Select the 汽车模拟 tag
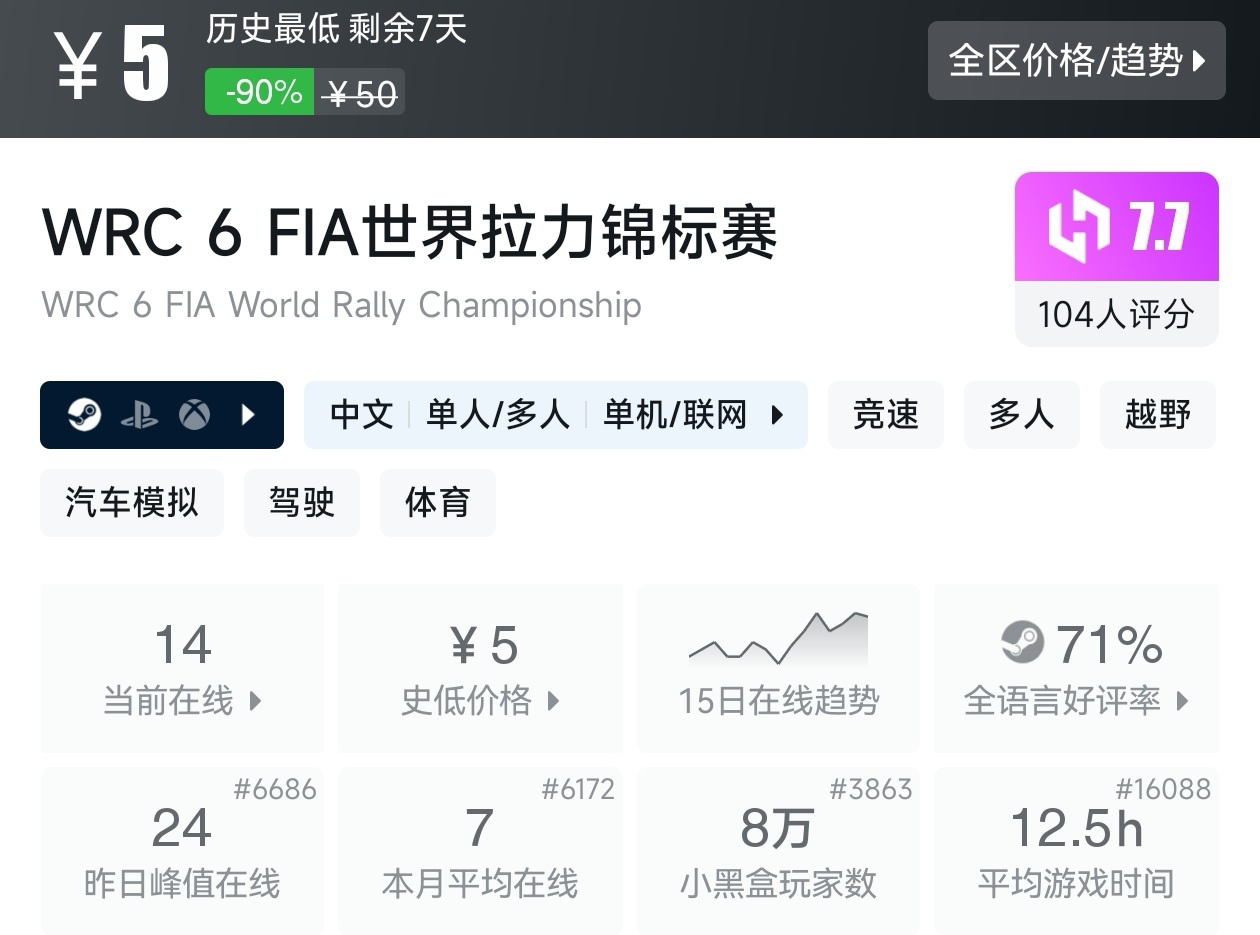Screen dimensions: 1260x935 click(132, 502)
